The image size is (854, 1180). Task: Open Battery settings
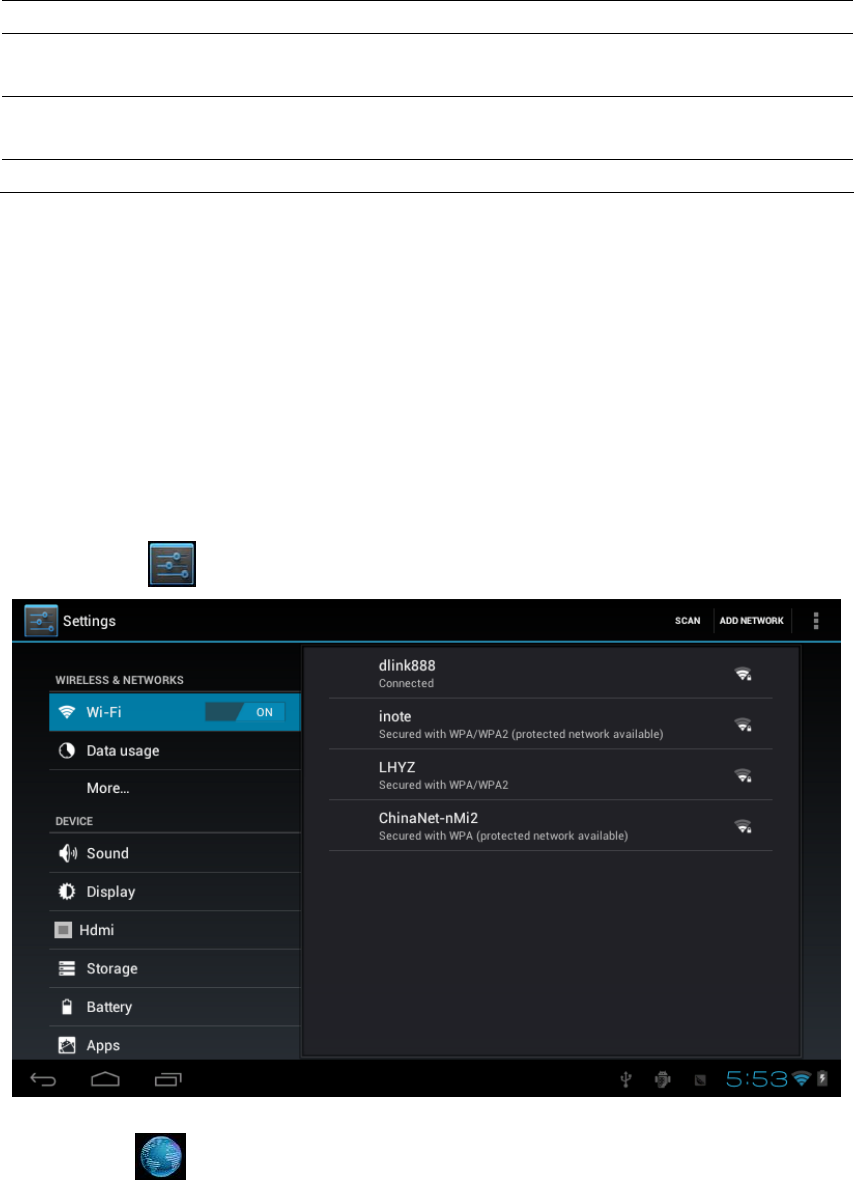175,1007
